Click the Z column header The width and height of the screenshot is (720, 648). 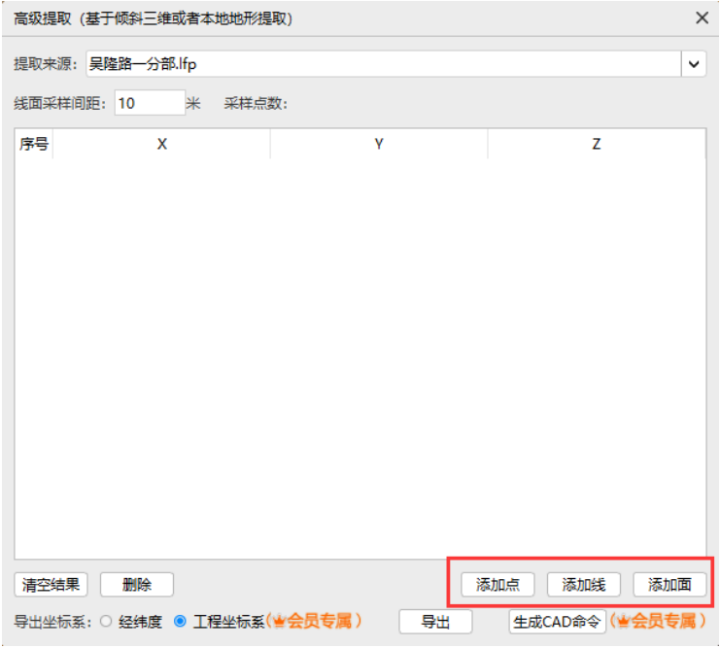pyautogui.click(x=596, y=144)
